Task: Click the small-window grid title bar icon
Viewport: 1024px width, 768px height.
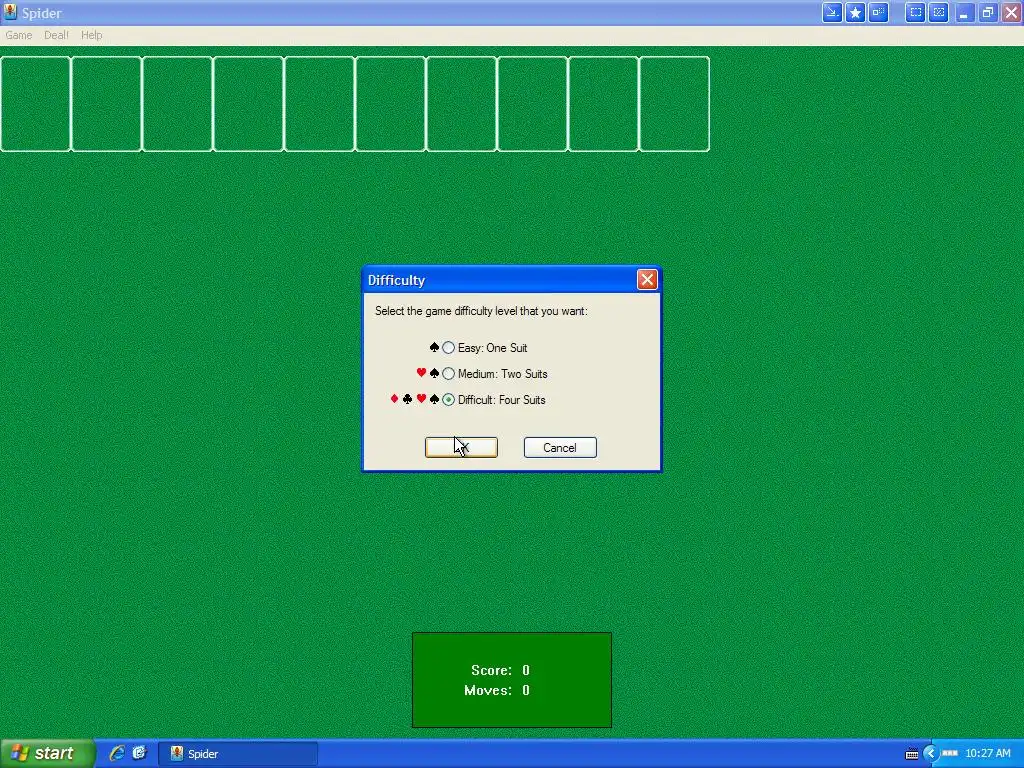Action: click(878, 12)
